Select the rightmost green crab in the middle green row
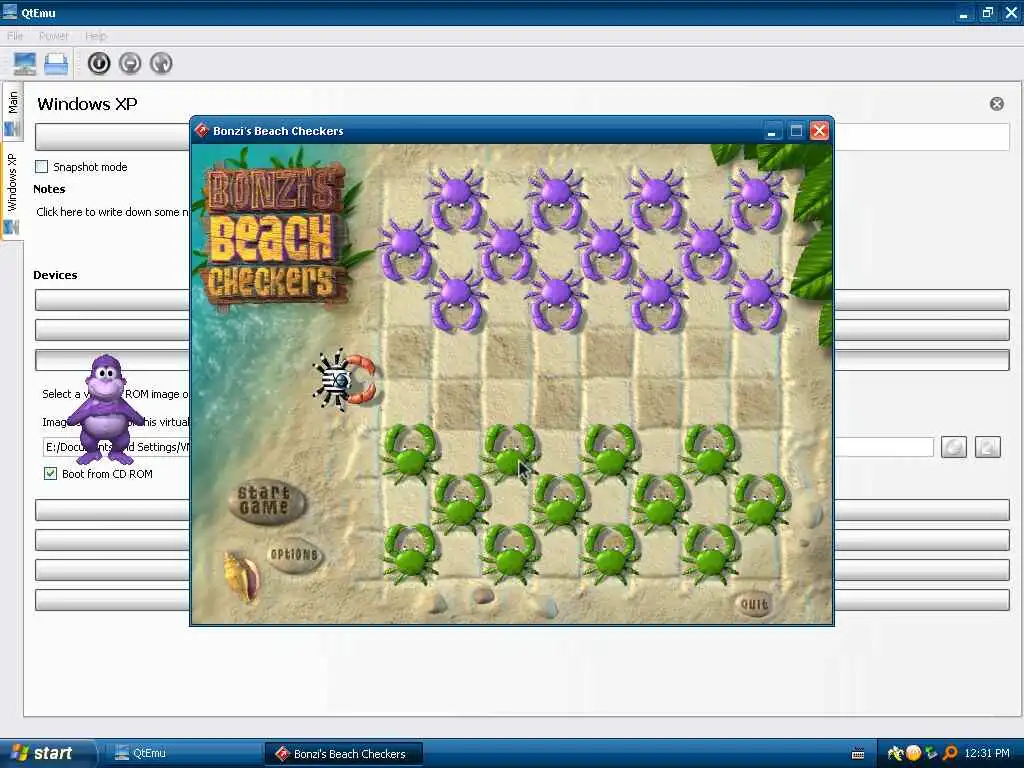 click(760, 503)
